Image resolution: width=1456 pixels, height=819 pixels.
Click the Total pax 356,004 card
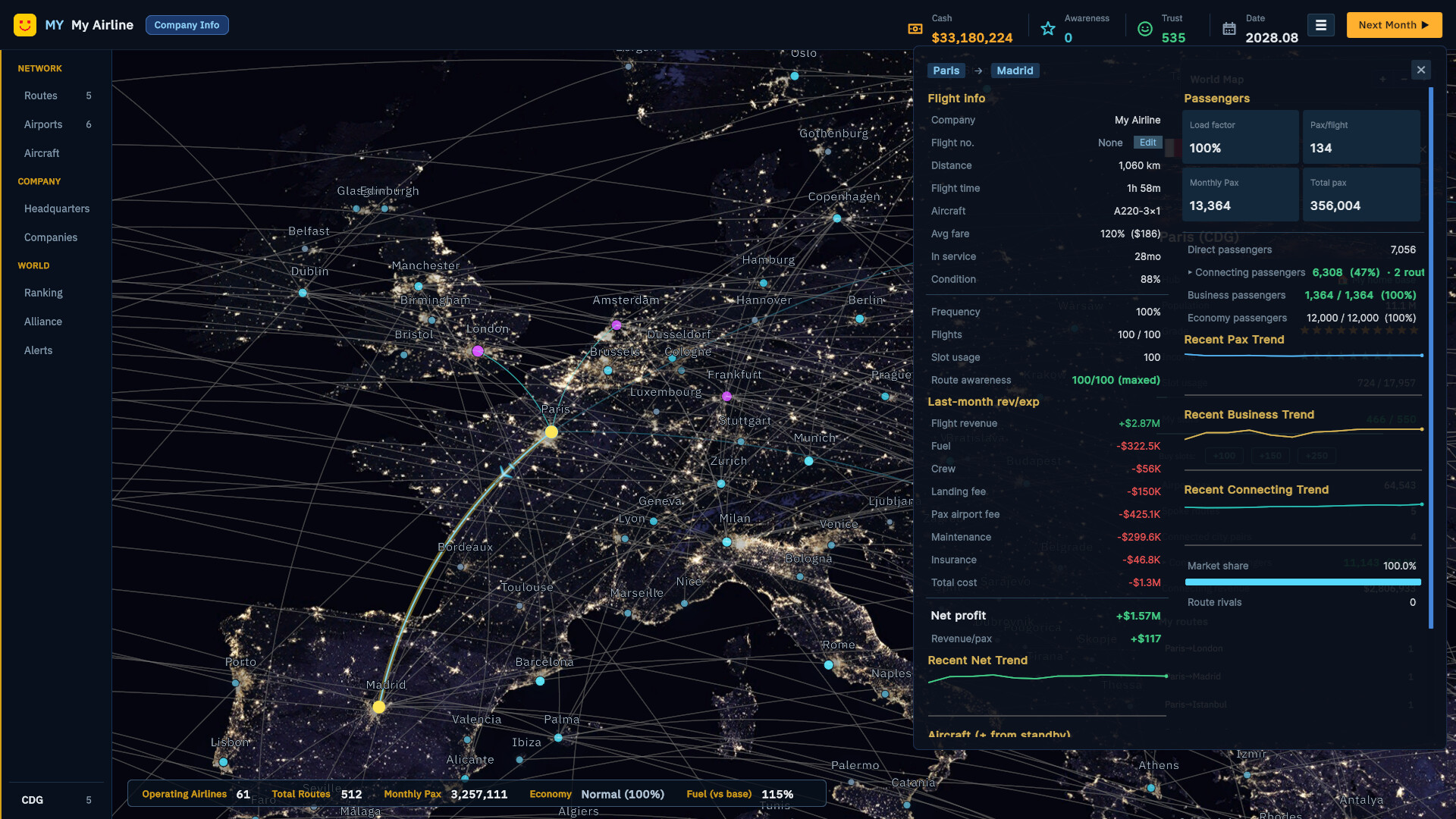tap(1361, 195)
